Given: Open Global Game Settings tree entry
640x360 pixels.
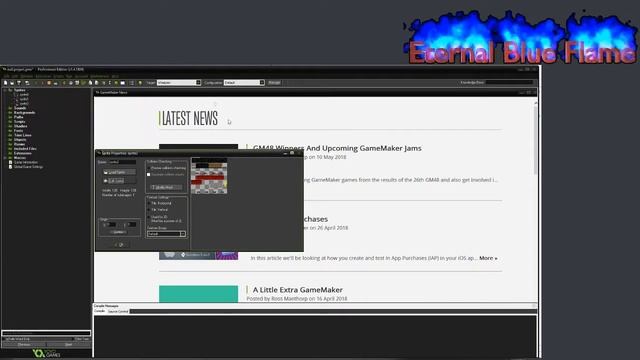Looking at the screenshot, I should tap(28, 167).
